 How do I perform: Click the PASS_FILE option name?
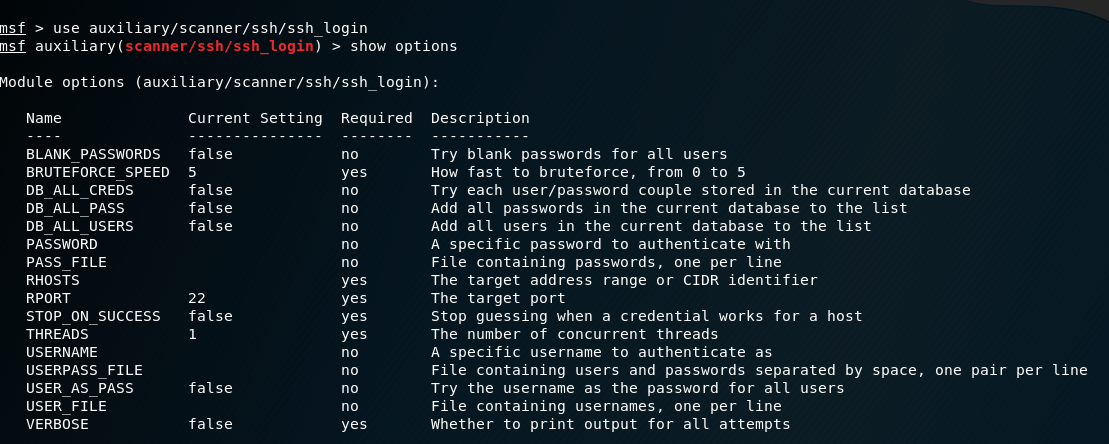(x=66, y=262)
